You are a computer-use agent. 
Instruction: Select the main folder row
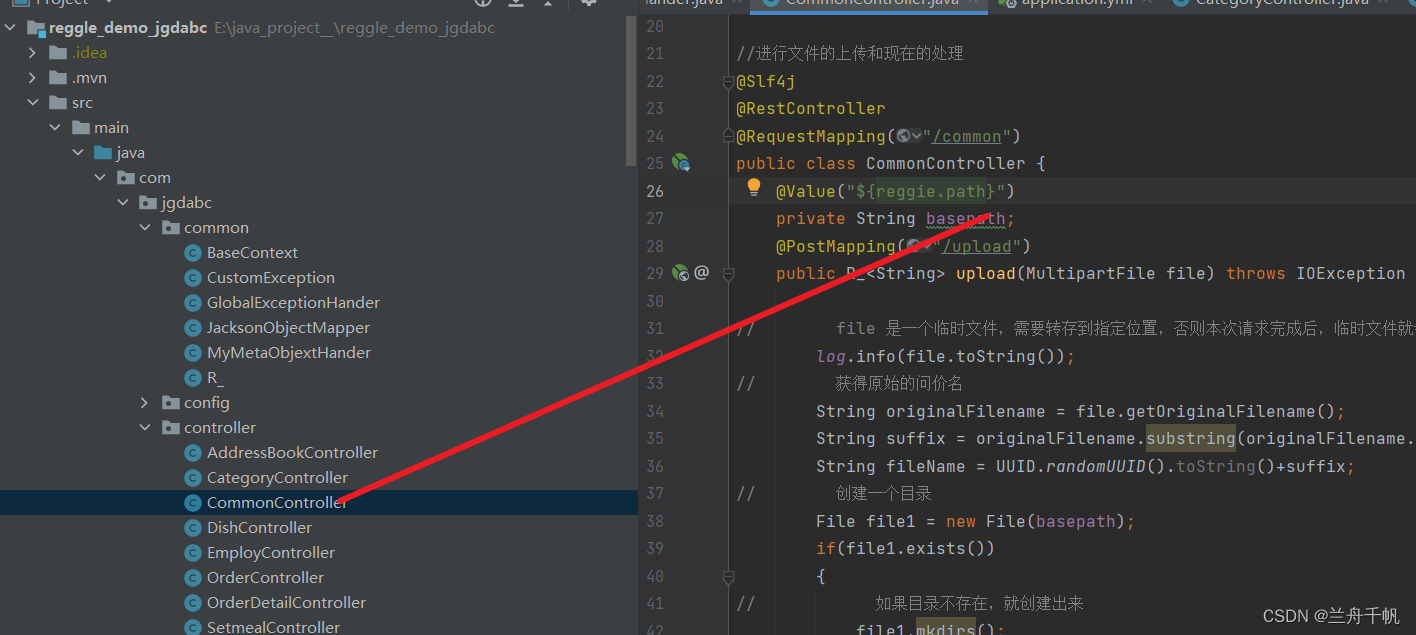318,128
